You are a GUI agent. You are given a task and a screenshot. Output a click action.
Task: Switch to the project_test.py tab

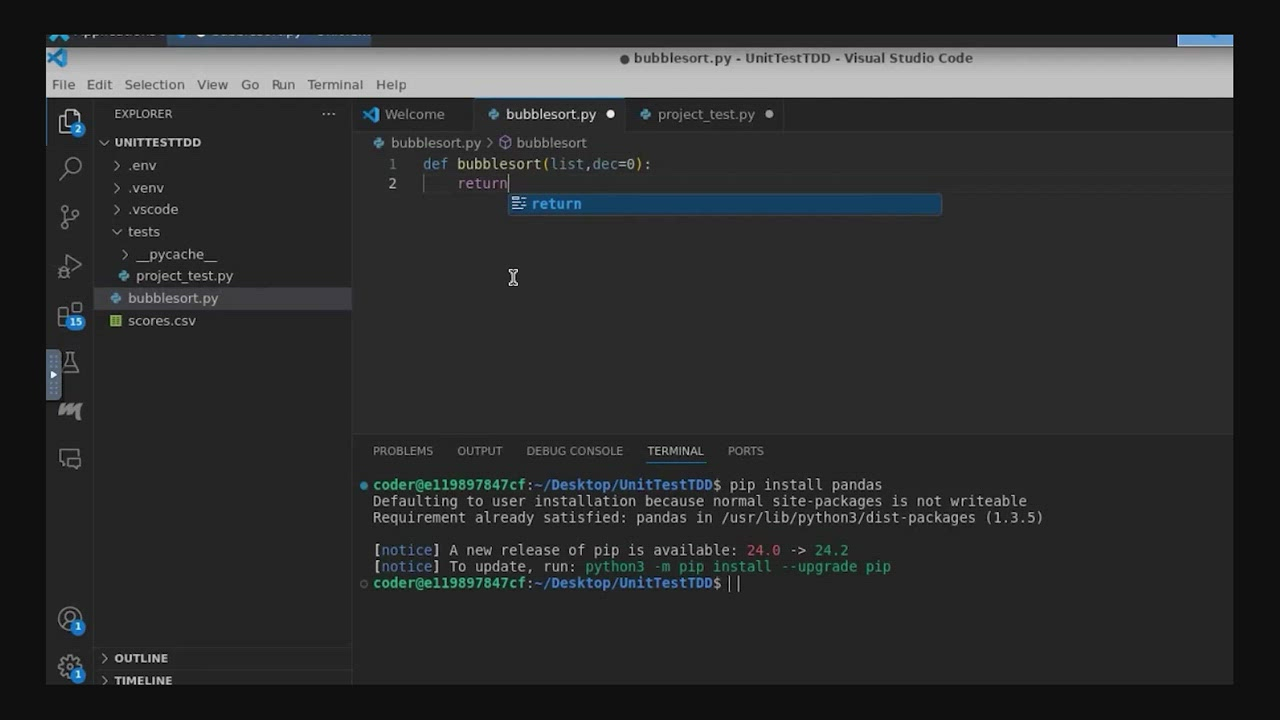[x=705, y=114]
